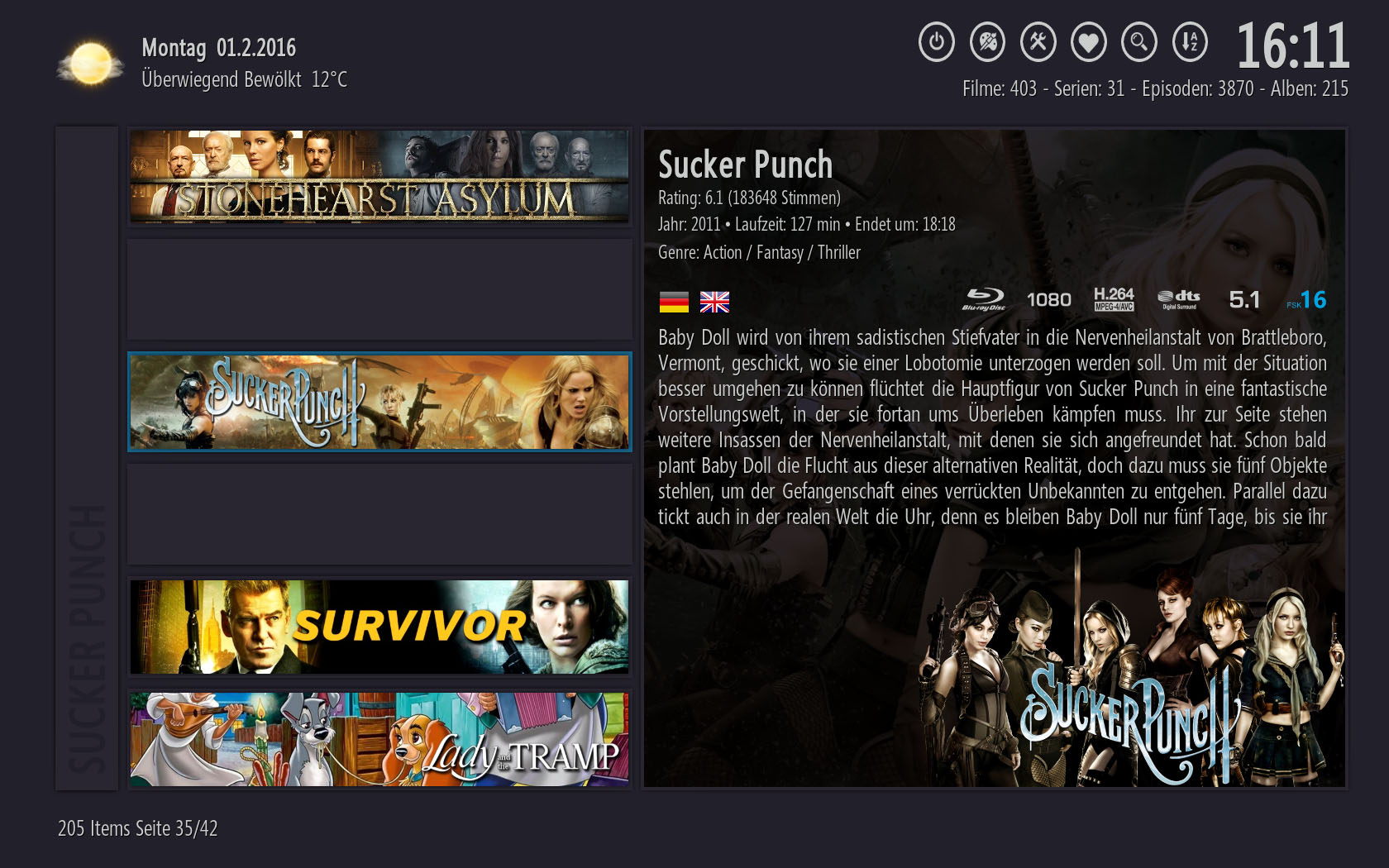Open the skin settings palette icon

click(987, 42)
